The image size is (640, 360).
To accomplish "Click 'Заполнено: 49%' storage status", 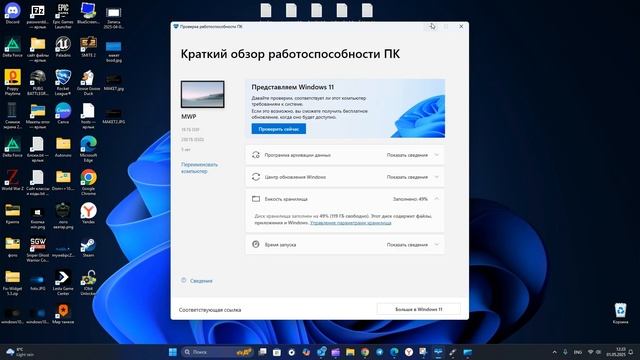I will tap(410, 199).
